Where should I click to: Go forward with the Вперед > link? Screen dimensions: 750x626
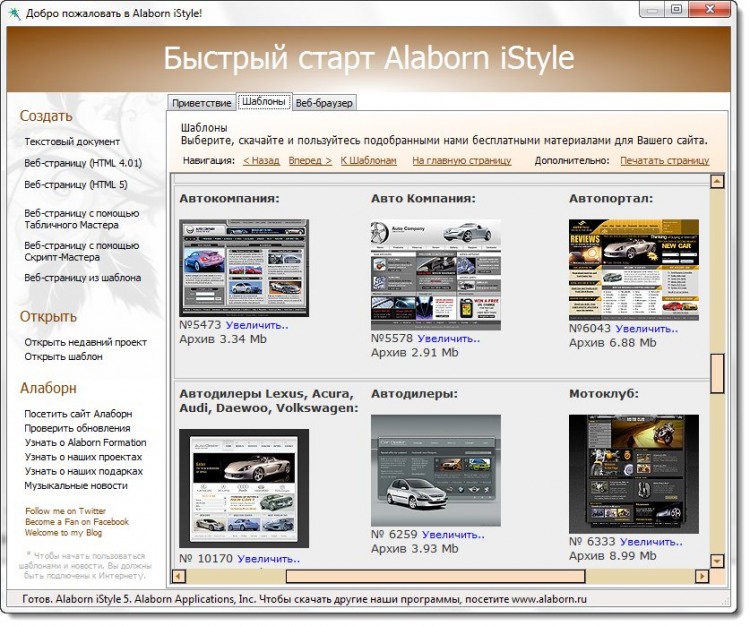pos(310,161)
